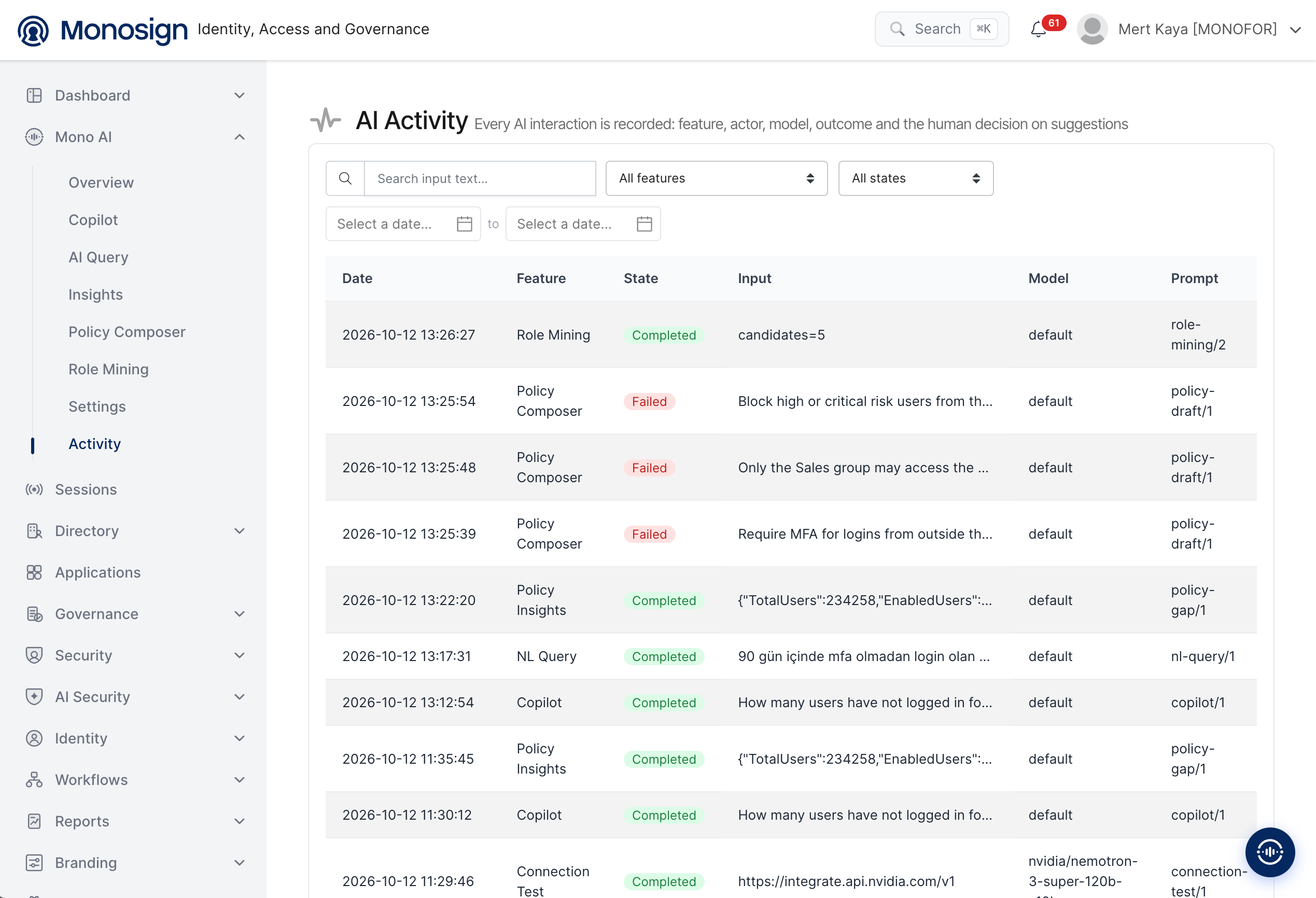This screenshot has width=1316, height=898.
Task: Click the Security shield icon
Action: click(x=34, y=655)
